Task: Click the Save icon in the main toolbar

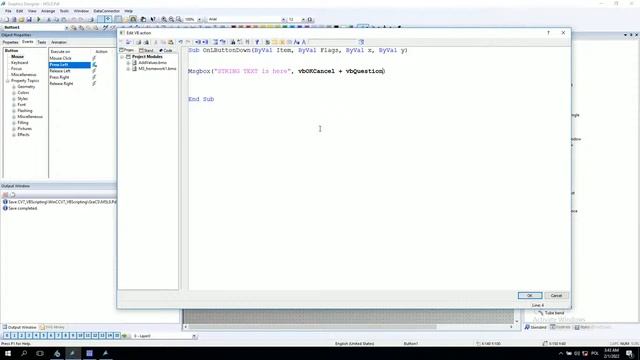Action: (x=29, y=20)
